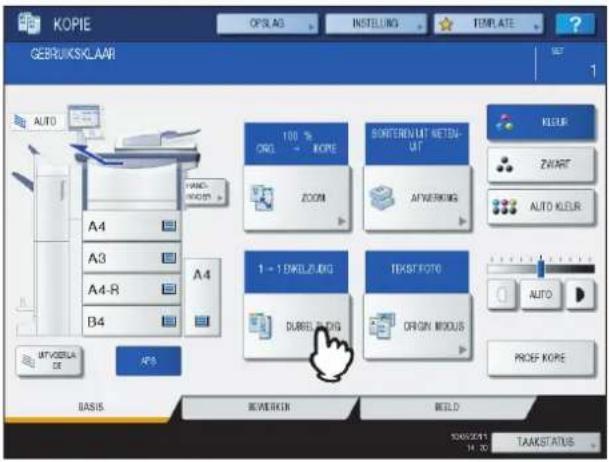The height and width of the screenshot is (462, 609).
Task: Open the TEMPLATE menu
Action: click(x=488, y=24)
